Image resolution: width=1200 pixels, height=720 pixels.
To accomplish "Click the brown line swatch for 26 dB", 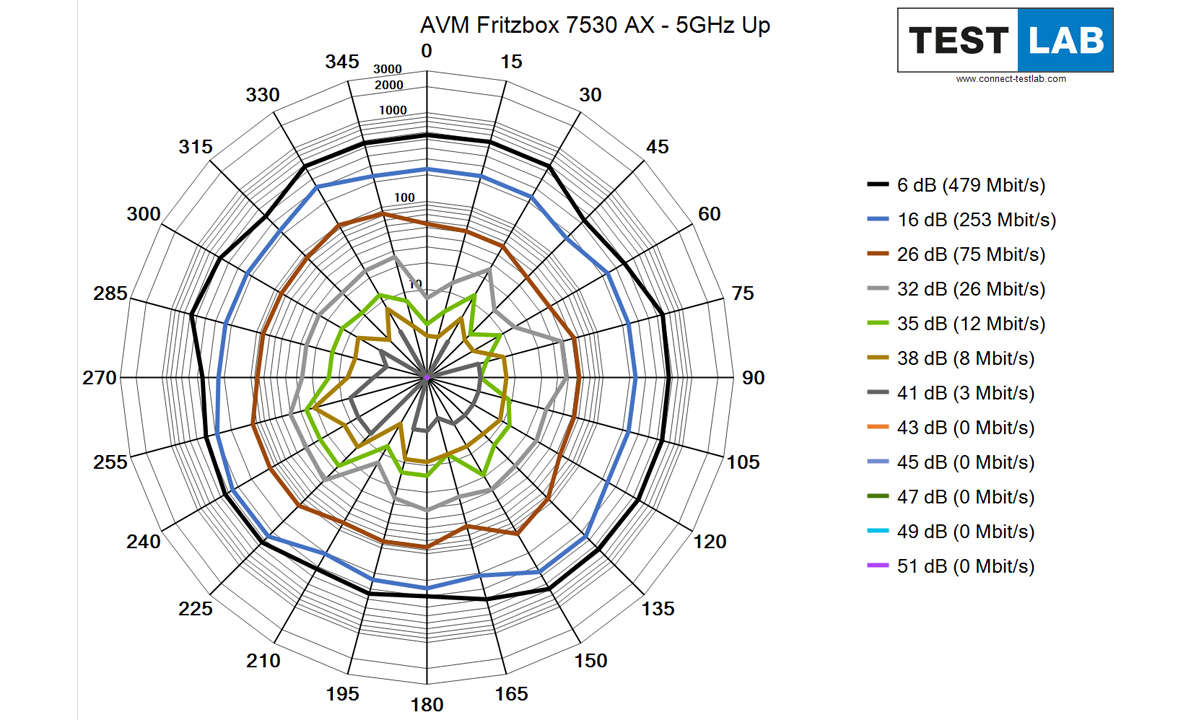I will 878,255.
